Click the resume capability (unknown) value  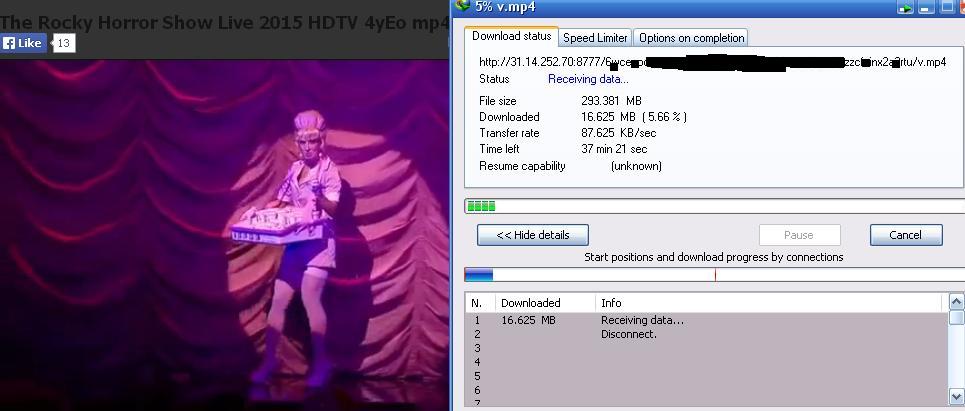[636, 166]
